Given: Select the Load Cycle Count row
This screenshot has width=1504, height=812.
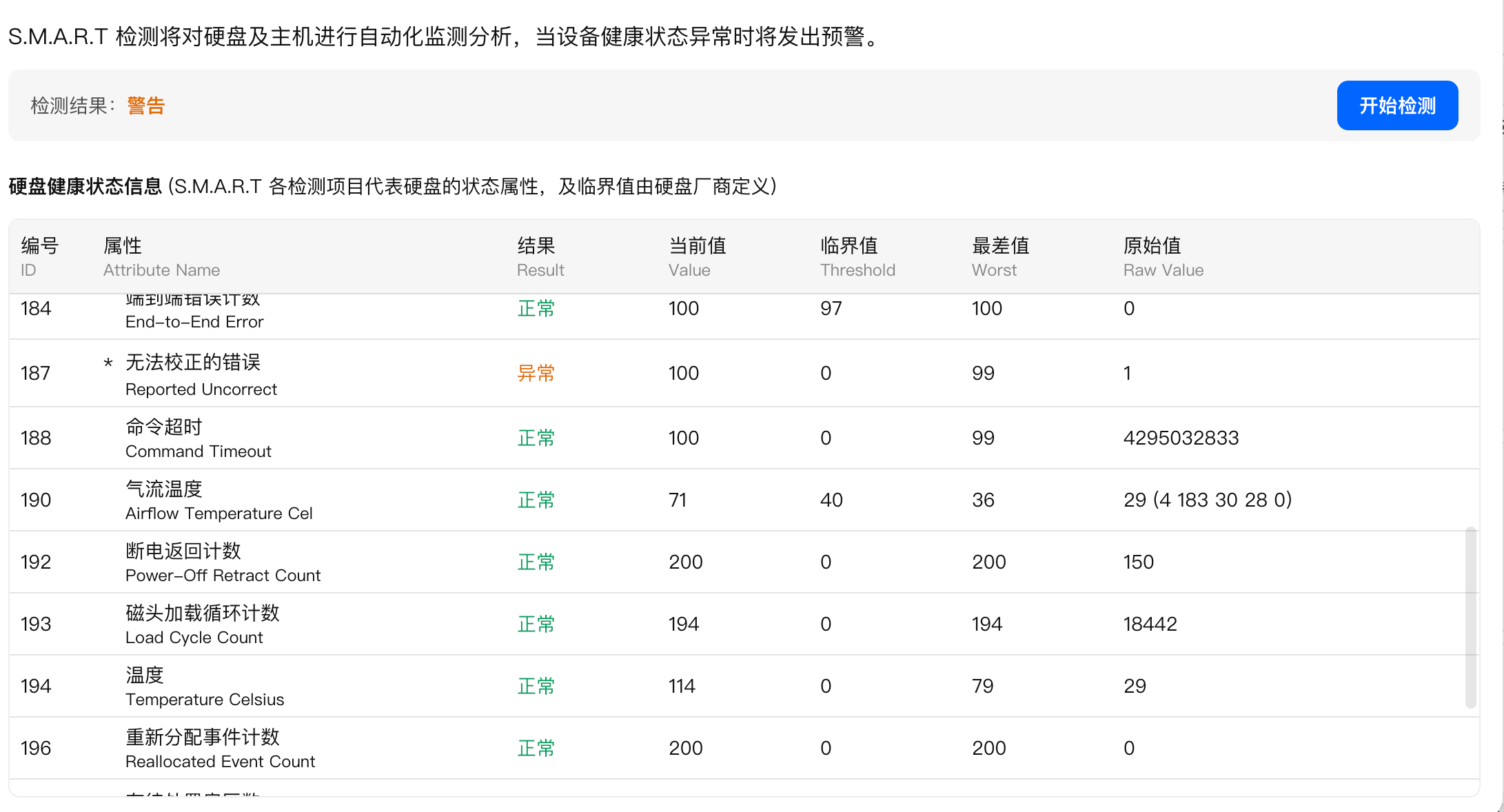Looking at the screenshot, I should 414,623.
